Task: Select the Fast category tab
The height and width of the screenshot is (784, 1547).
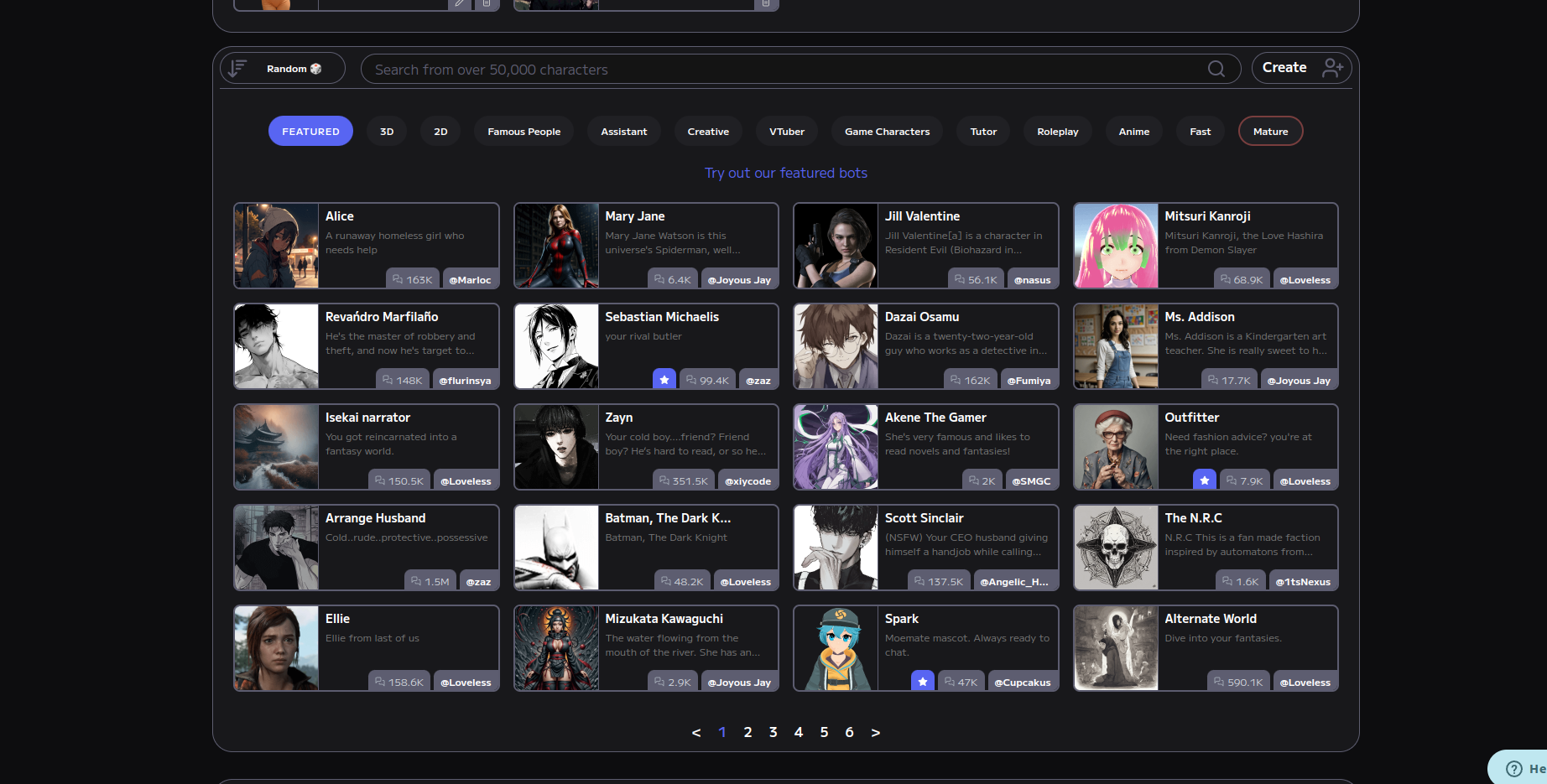Action: pyautogui.click(x=1201, y=132)
